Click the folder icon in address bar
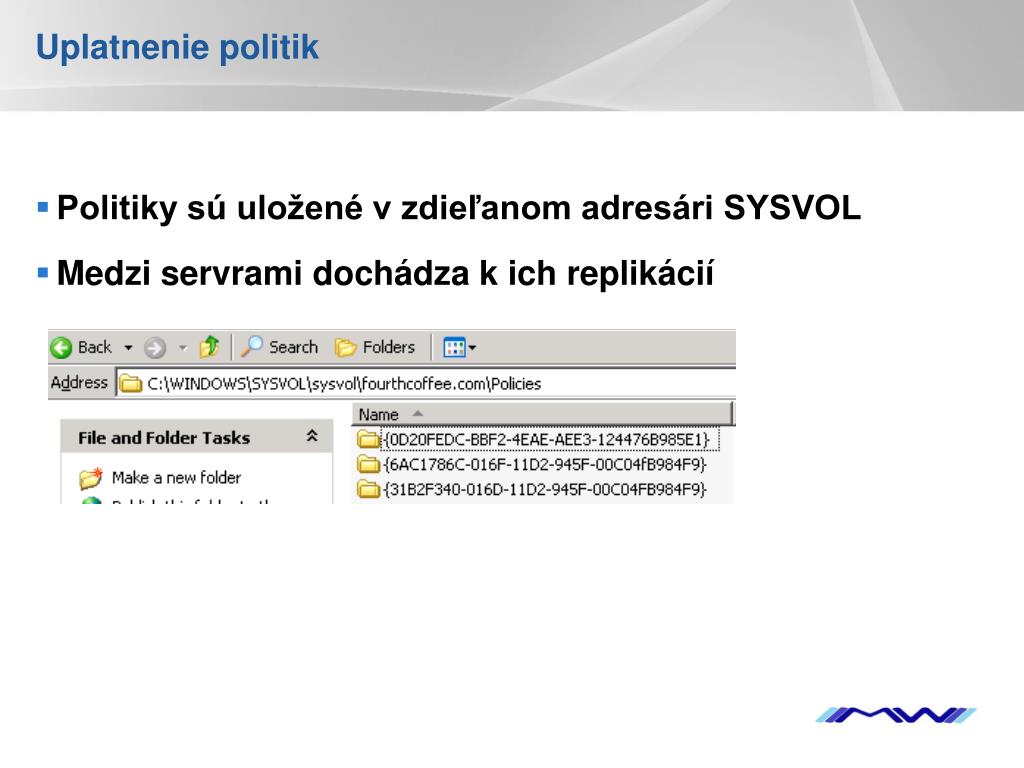1024x768 pixels. coord(131,383)
